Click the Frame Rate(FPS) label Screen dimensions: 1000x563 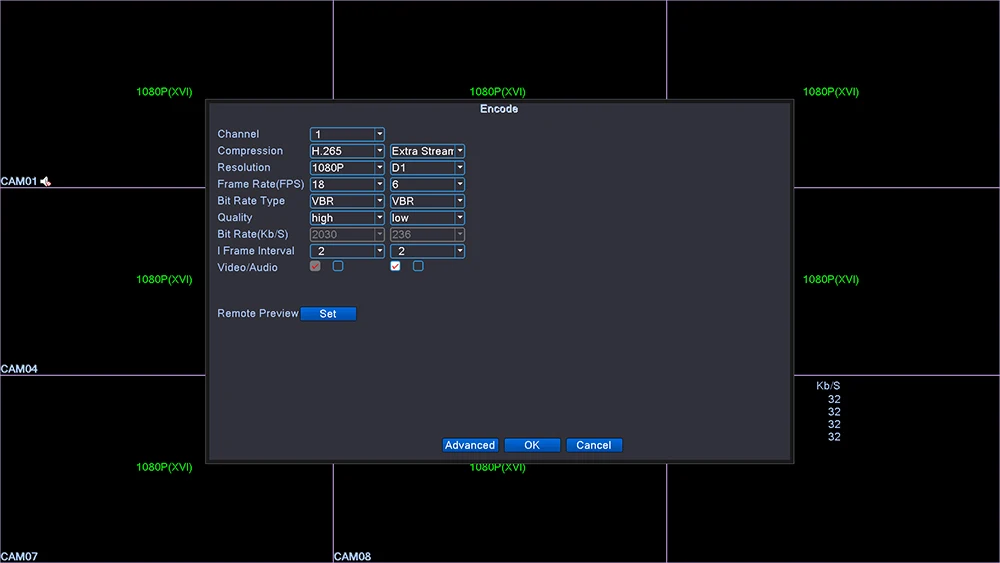point(261,184)
